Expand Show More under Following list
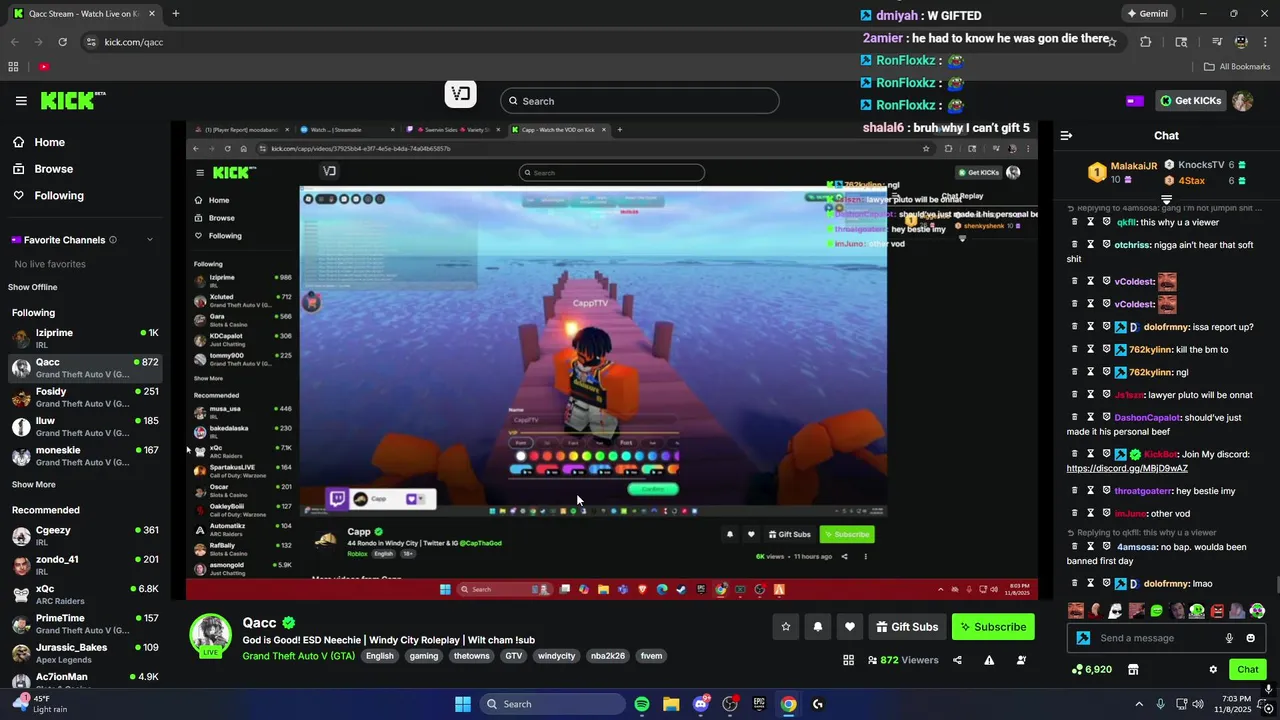The image size is (1280, 720). click(x=33, y=485)
